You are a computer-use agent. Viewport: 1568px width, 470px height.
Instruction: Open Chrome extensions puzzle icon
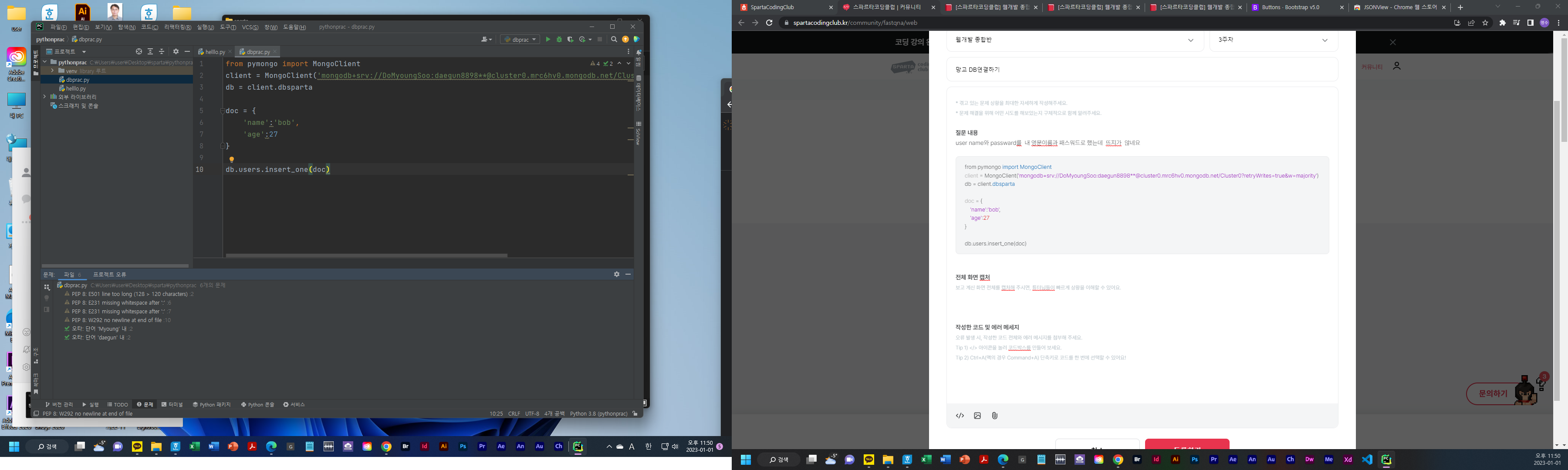point(1502,23)
